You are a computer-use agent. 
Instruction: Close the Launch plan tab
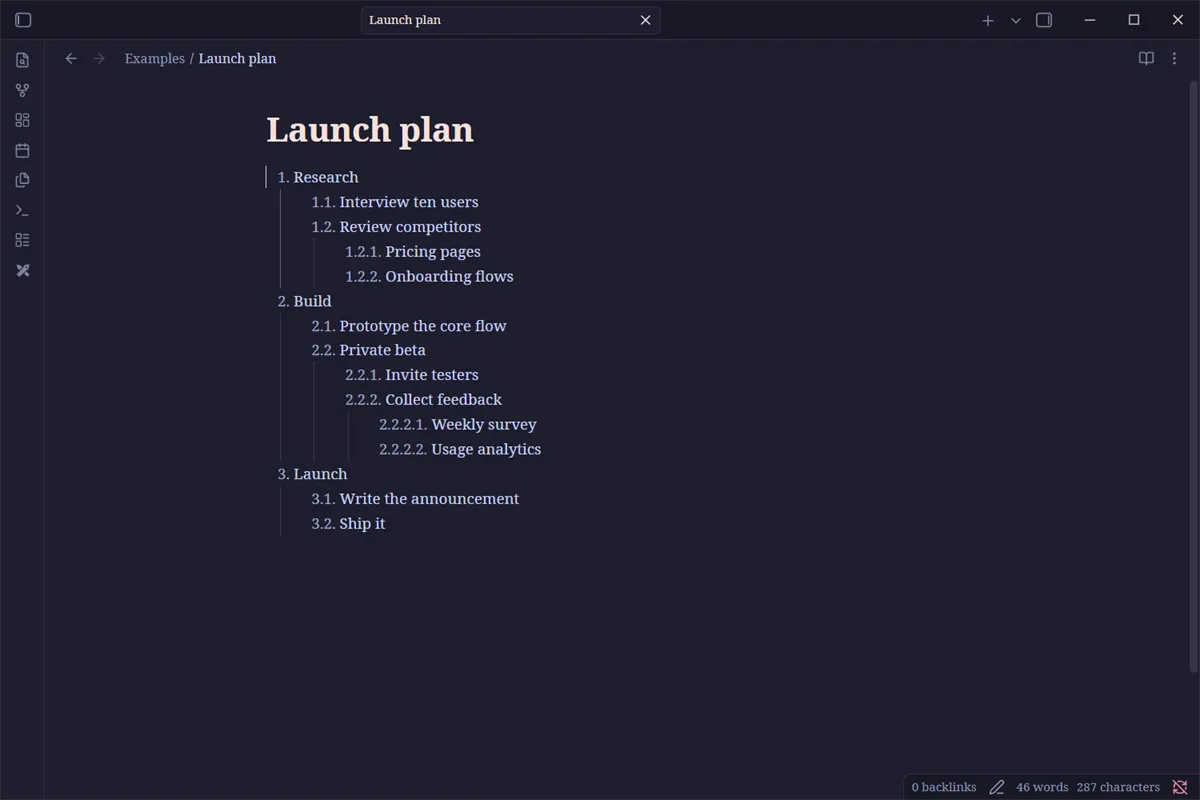(x=646, y=20)
